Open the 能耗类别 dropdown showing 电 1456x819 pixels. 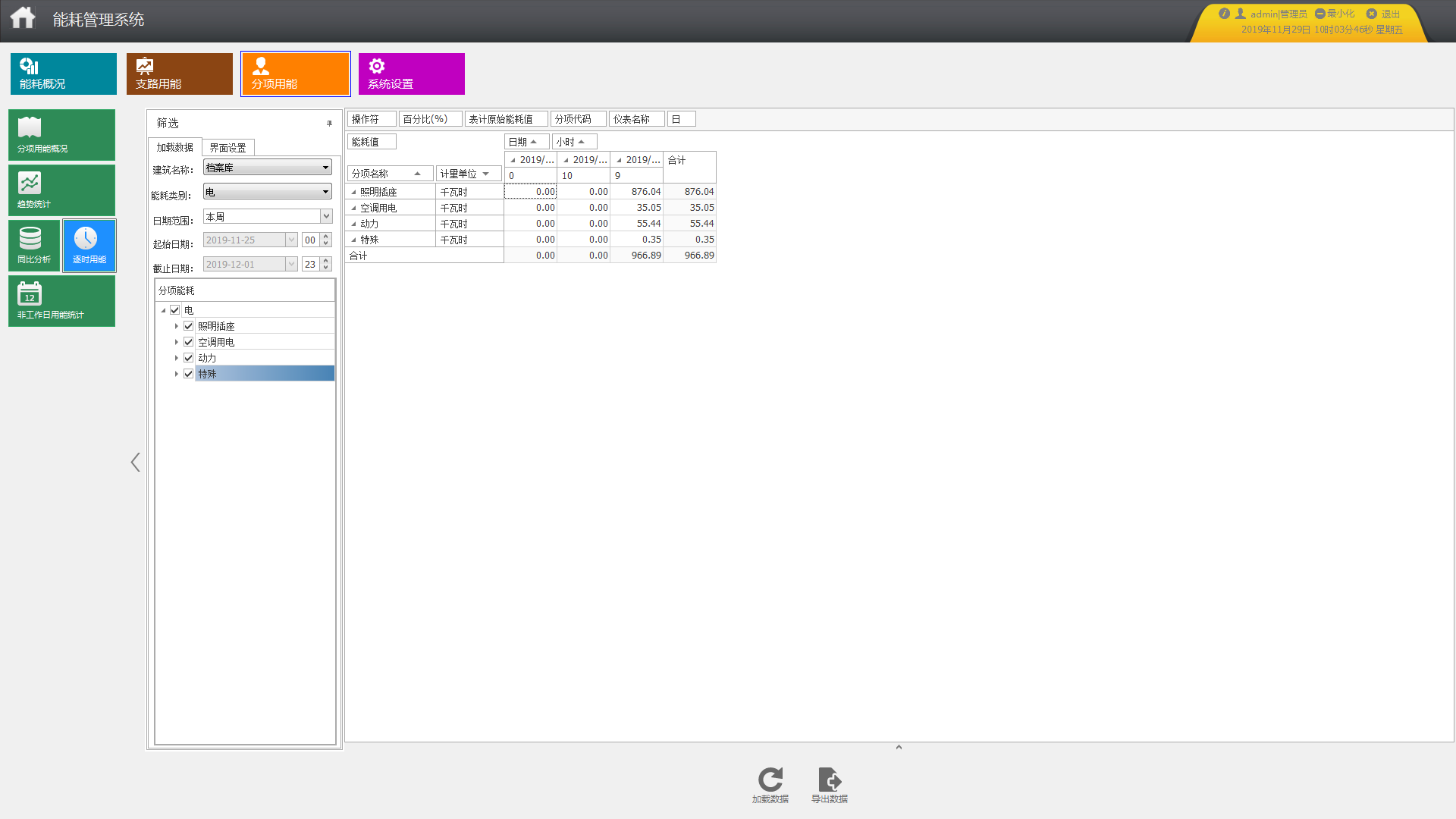point(268,192)
